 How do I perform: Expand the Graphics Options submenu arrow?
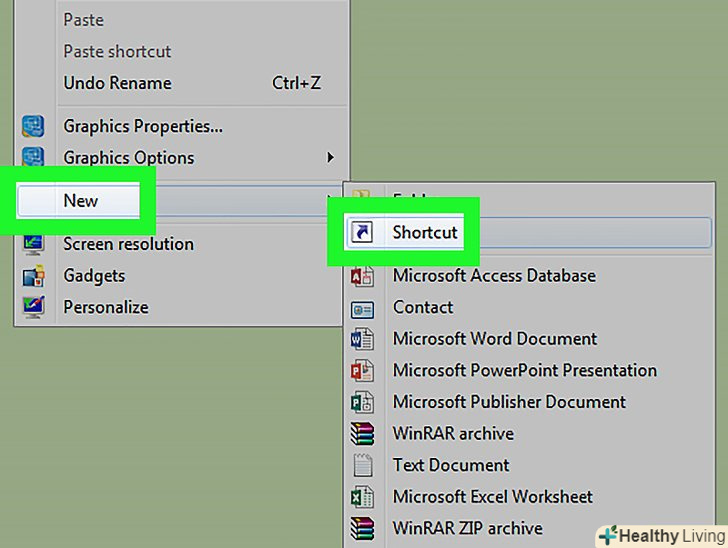(x=330, y=157)
